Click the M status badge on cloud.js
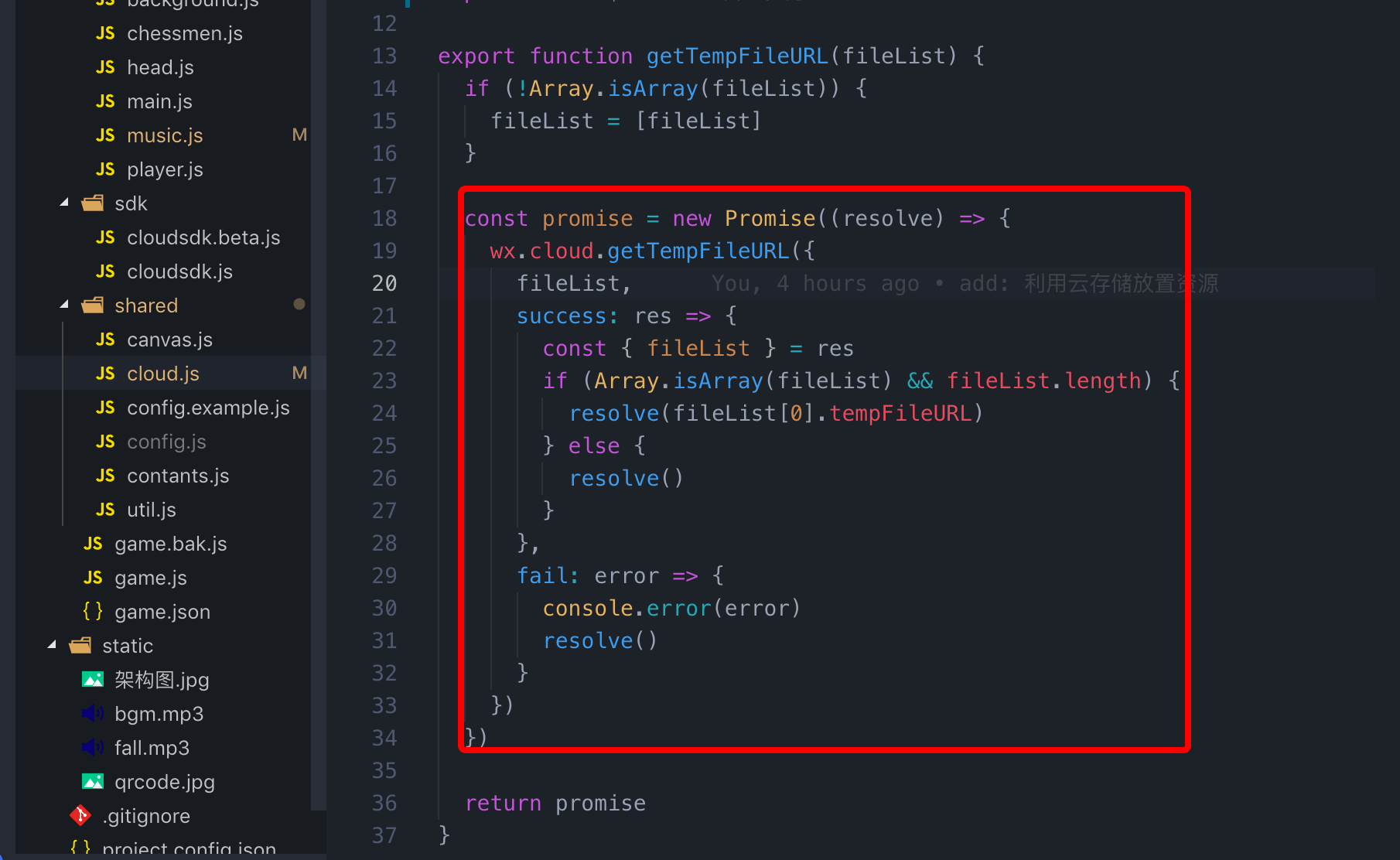The height and width of the screenshot is (860, 1400). (x=299, y=374)
